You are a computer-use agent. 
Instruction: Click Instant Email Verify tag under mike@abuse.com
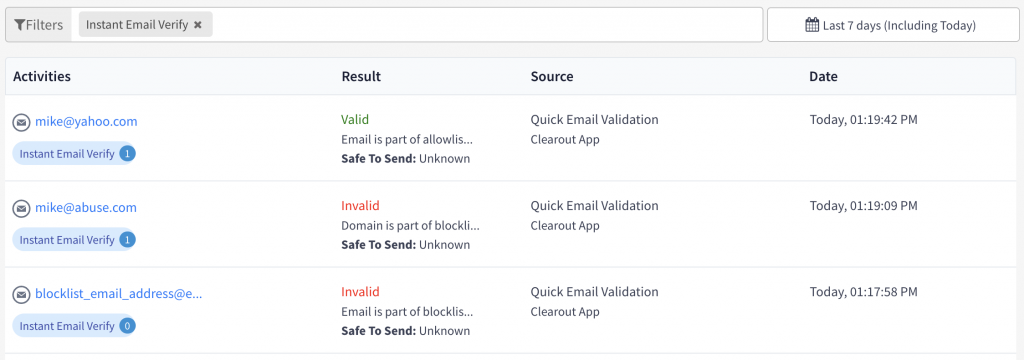point(67,240)
